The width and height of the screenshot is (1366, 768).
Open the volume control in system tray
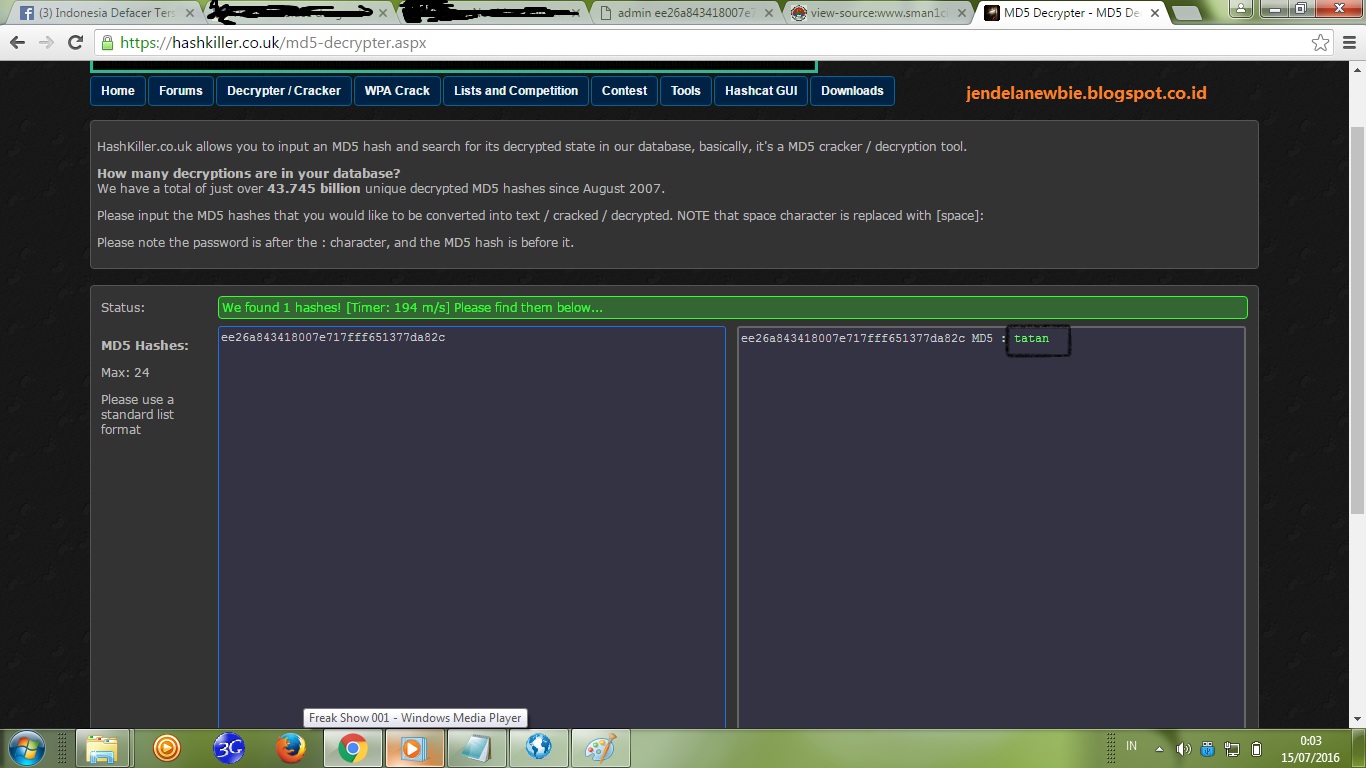click(x=1184, y=747)
